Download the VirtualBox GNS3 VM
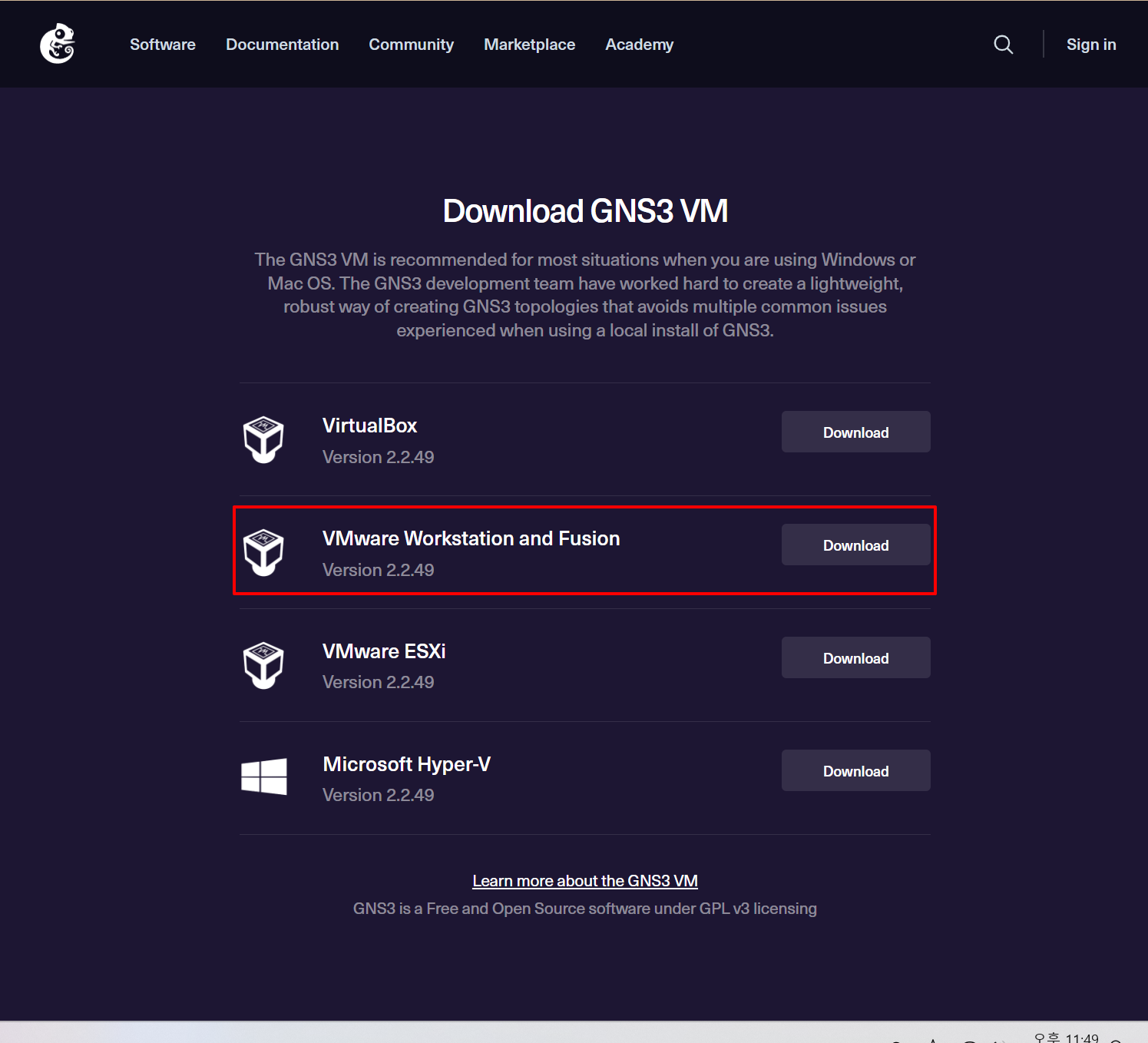This screenshot has height=1043, width=1148. coord(856,432)
